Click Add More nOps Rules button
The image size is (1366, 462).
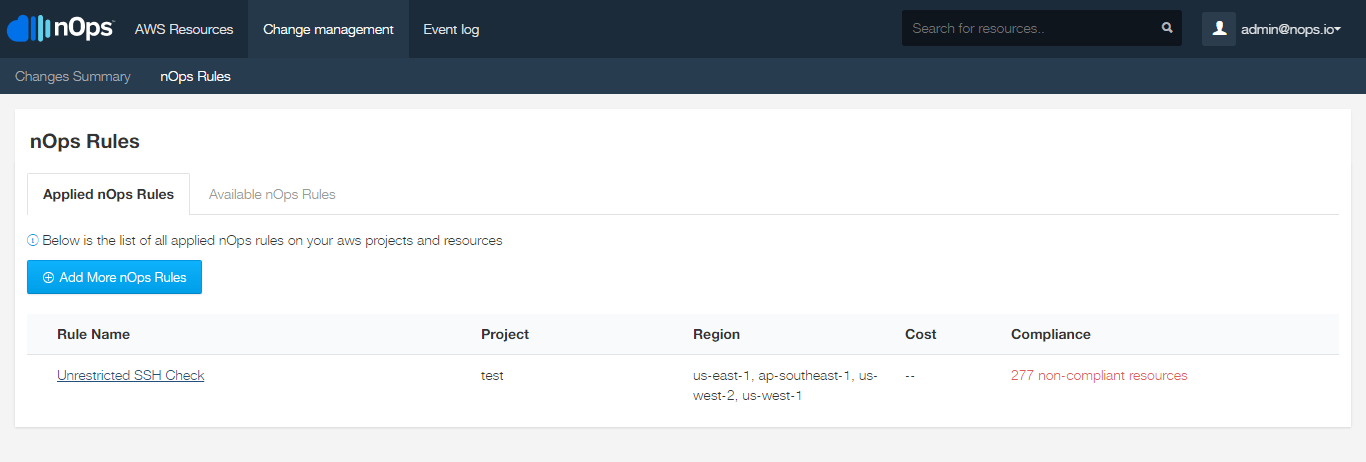pos(114,277)
